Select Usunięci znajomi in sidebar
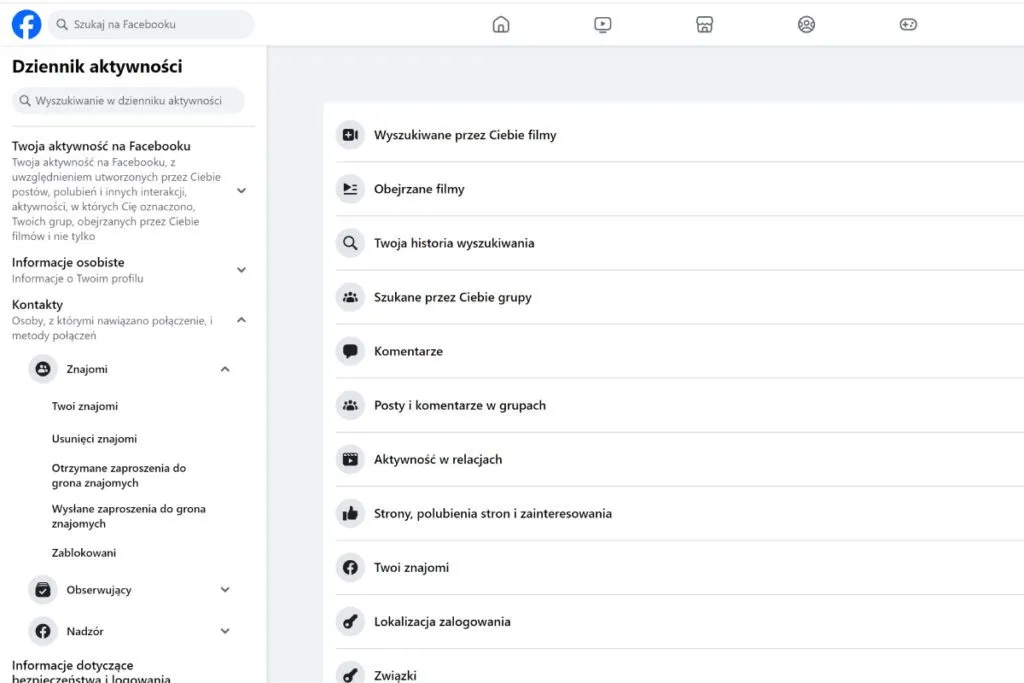This screenshot has height=683, width=1024. pos(94,439)
